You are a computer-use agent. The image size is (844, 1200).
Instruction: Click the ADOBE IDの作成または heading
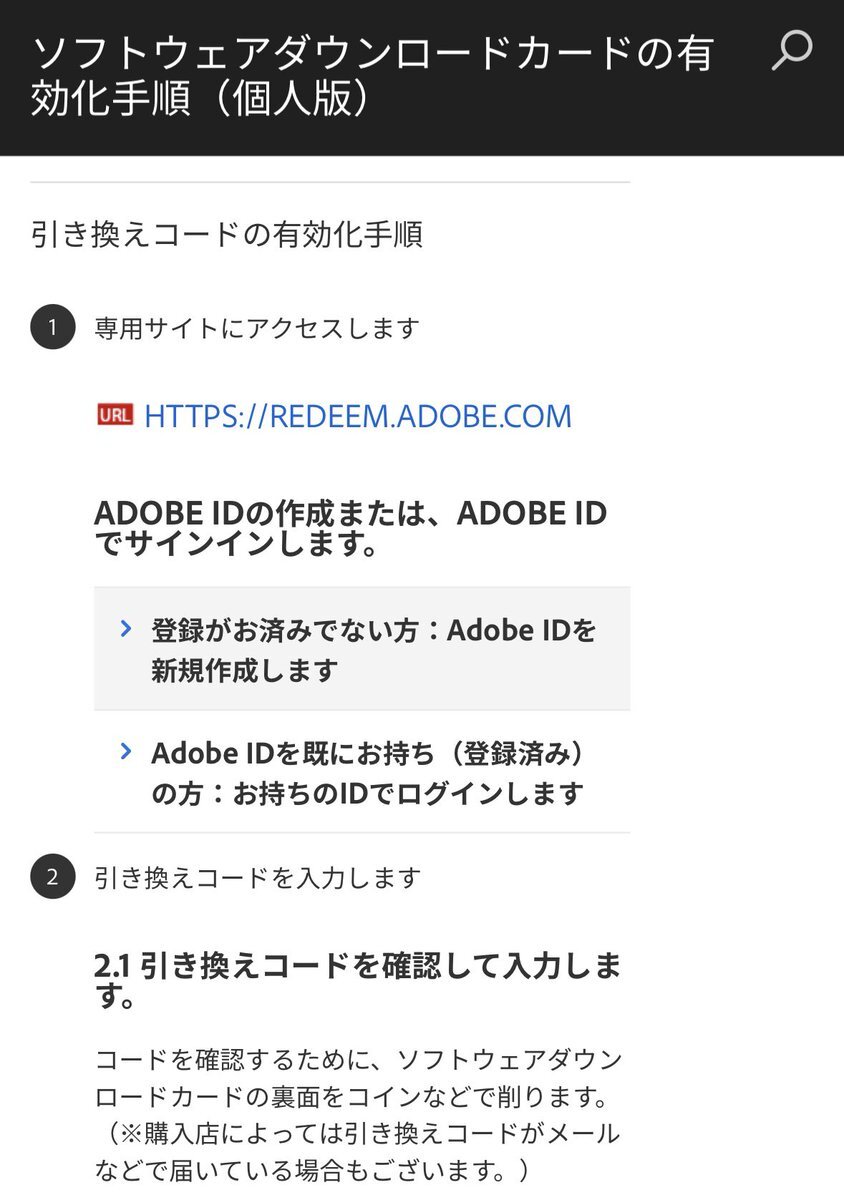click(351, 529)
